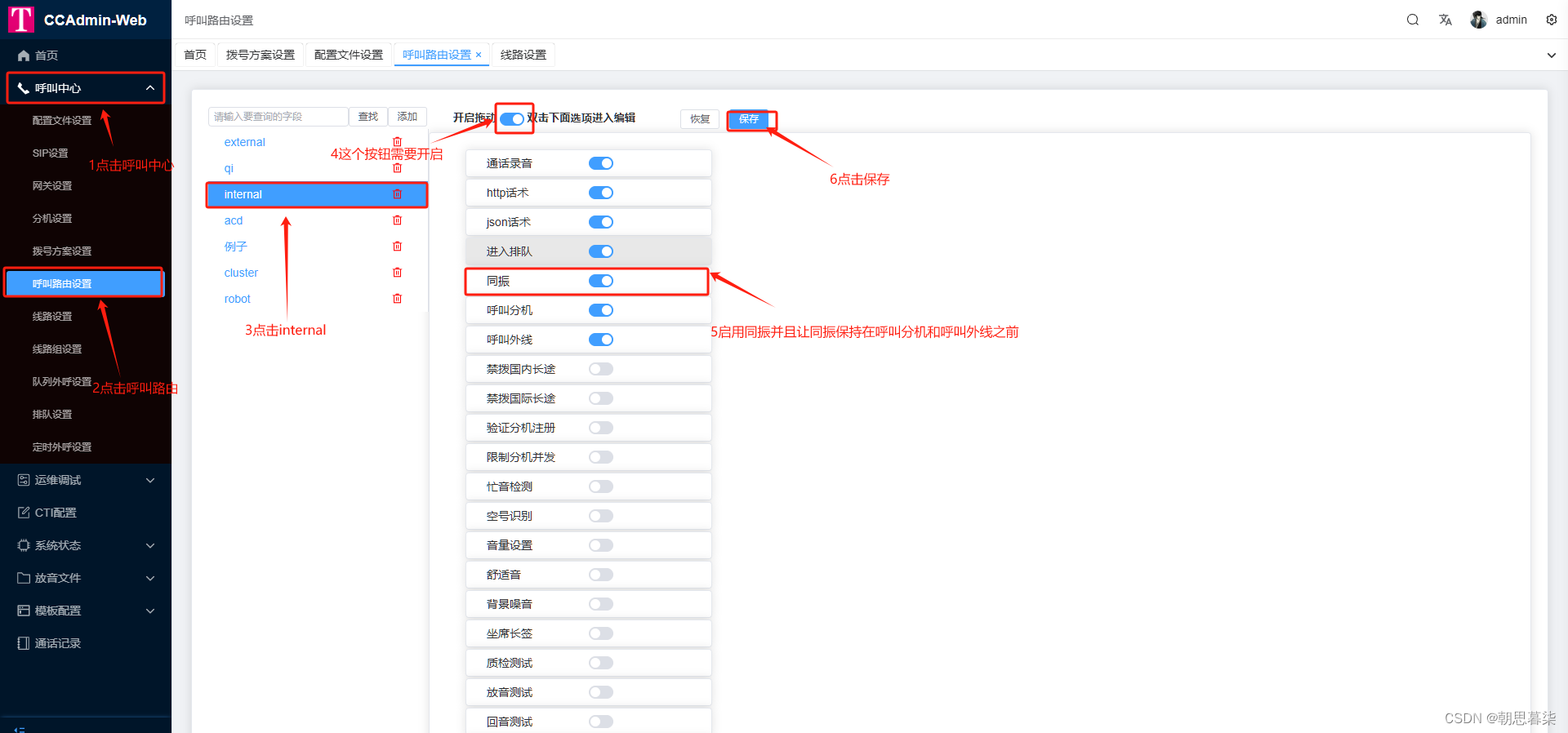
Task: Click the 保存 save button
Action: click(x=749, y=119)
